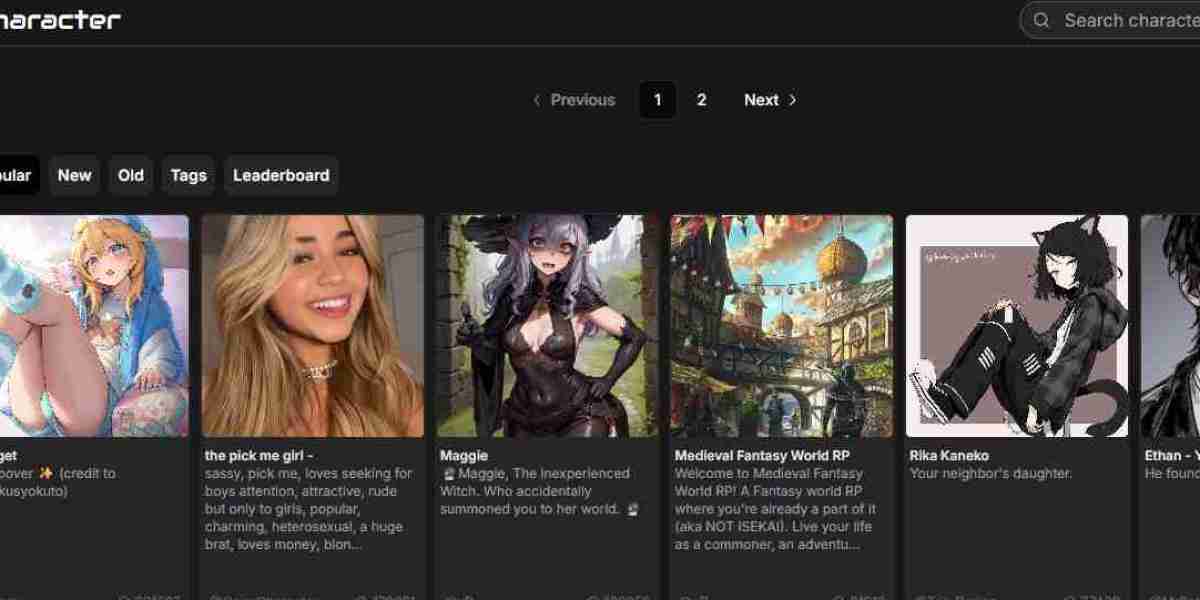
Task: Go to the Next page
Action: [770, 100]
